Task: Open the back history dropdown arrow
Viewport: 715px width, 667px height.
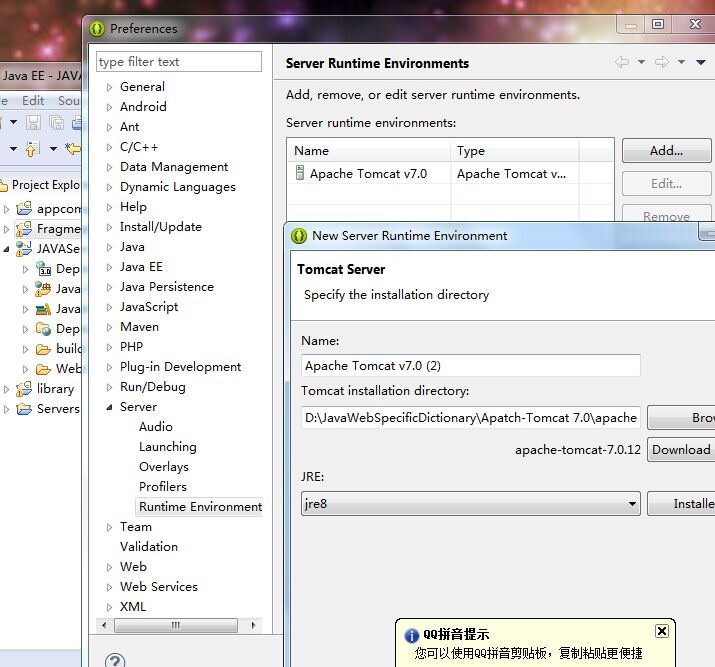Action: pos(641,62)
